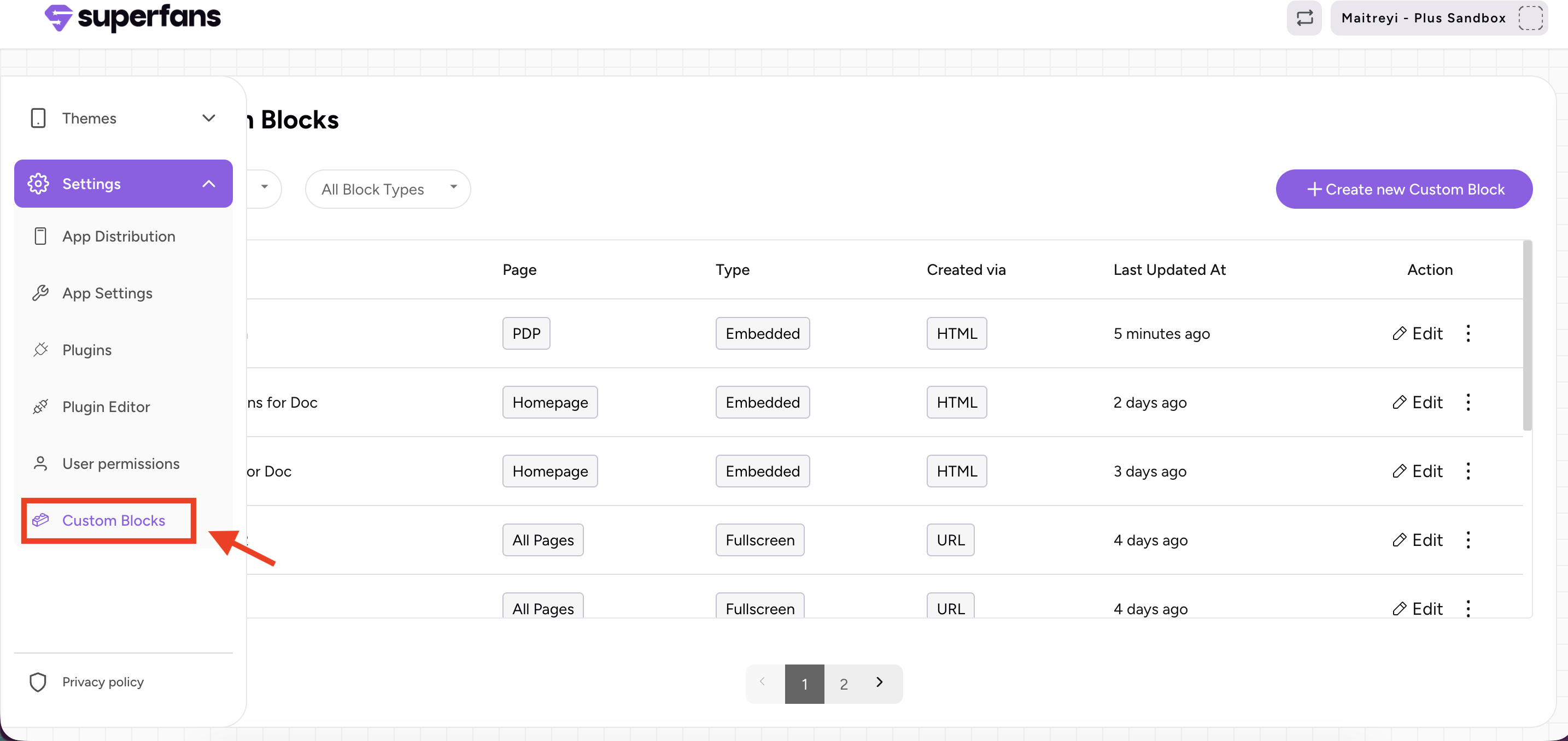Click the superfans logo
This screenshot has width=1568, height=741.
[x=133, y=17]
